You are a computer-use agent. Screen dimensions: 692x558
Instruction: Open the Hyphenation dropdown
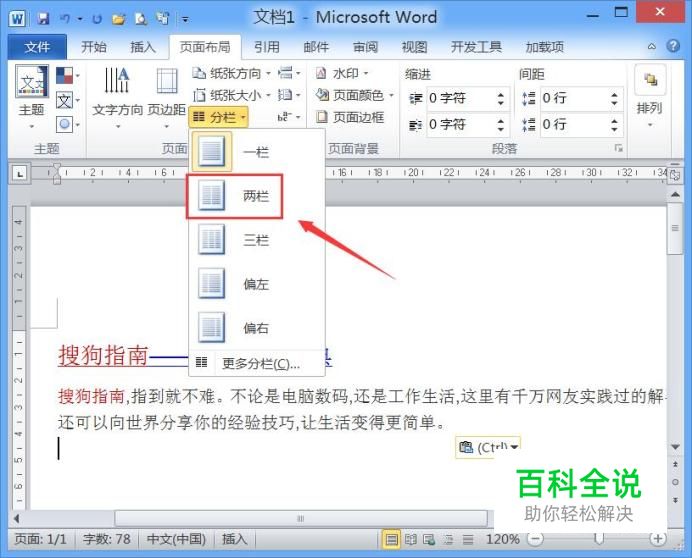point(289,117)
